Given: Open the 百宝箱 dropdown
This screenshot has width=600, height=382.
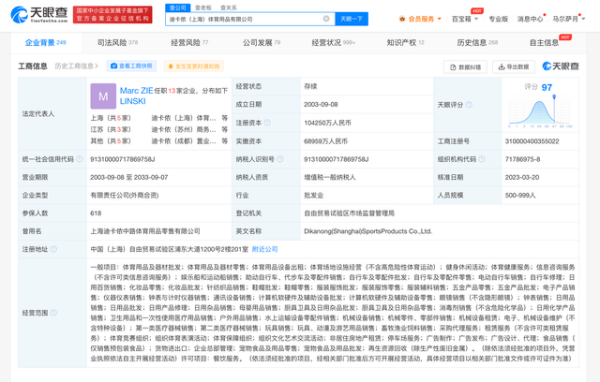Looking at the screenshot, I should 465,19.
